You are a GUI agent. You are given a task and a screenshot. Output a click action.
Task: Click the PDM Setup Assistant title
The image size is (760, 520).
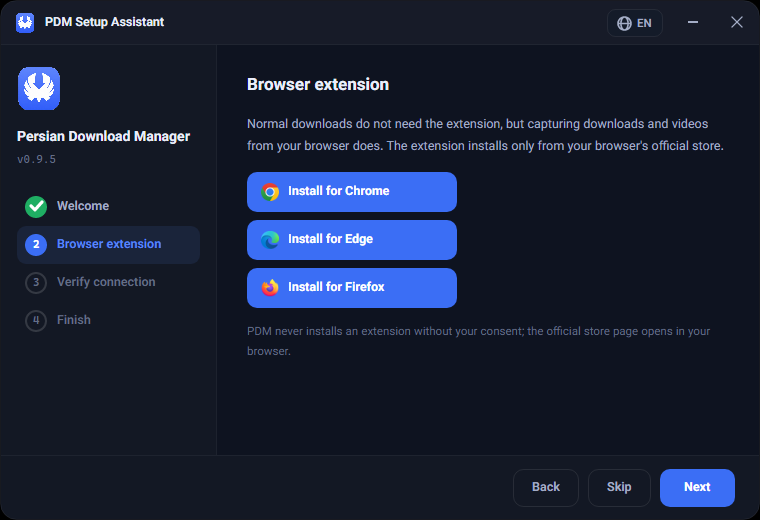coord(104,22)
